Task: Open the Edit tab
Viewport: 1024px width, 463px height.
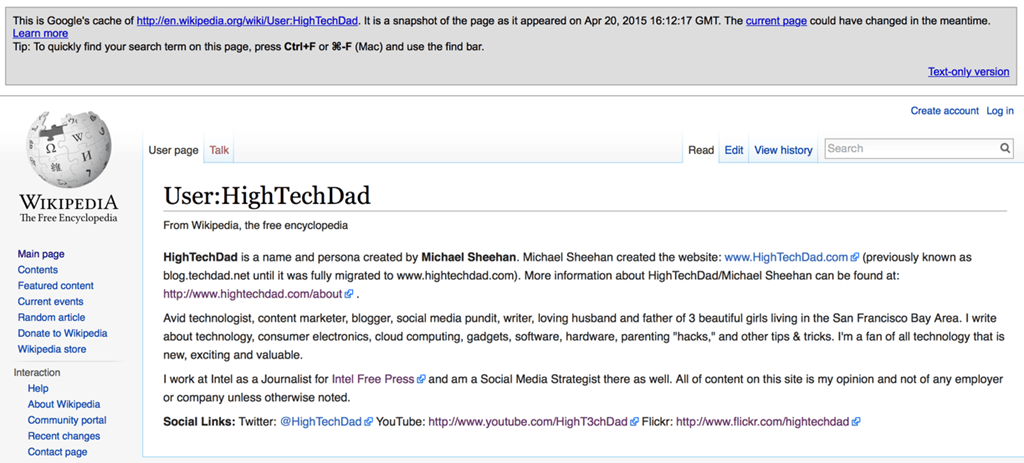Action: click(734, 150)
